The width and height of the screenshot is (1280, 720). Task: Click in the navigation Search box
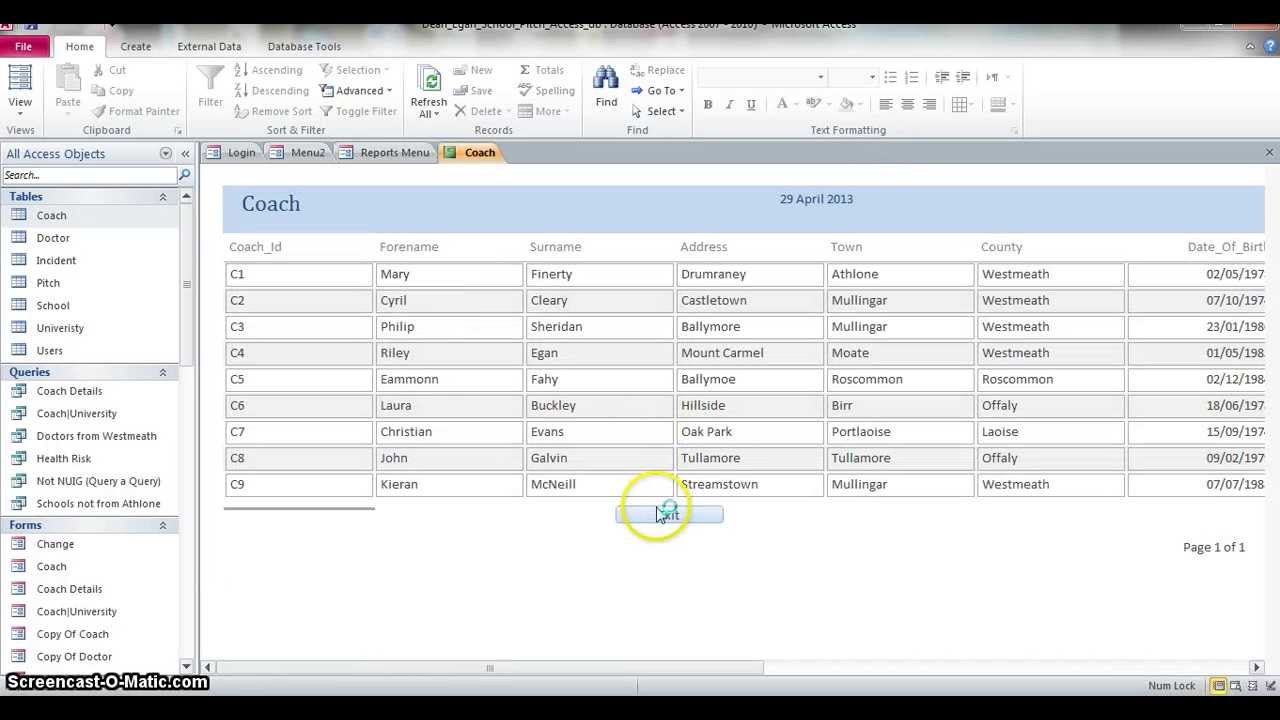[89, 175]
